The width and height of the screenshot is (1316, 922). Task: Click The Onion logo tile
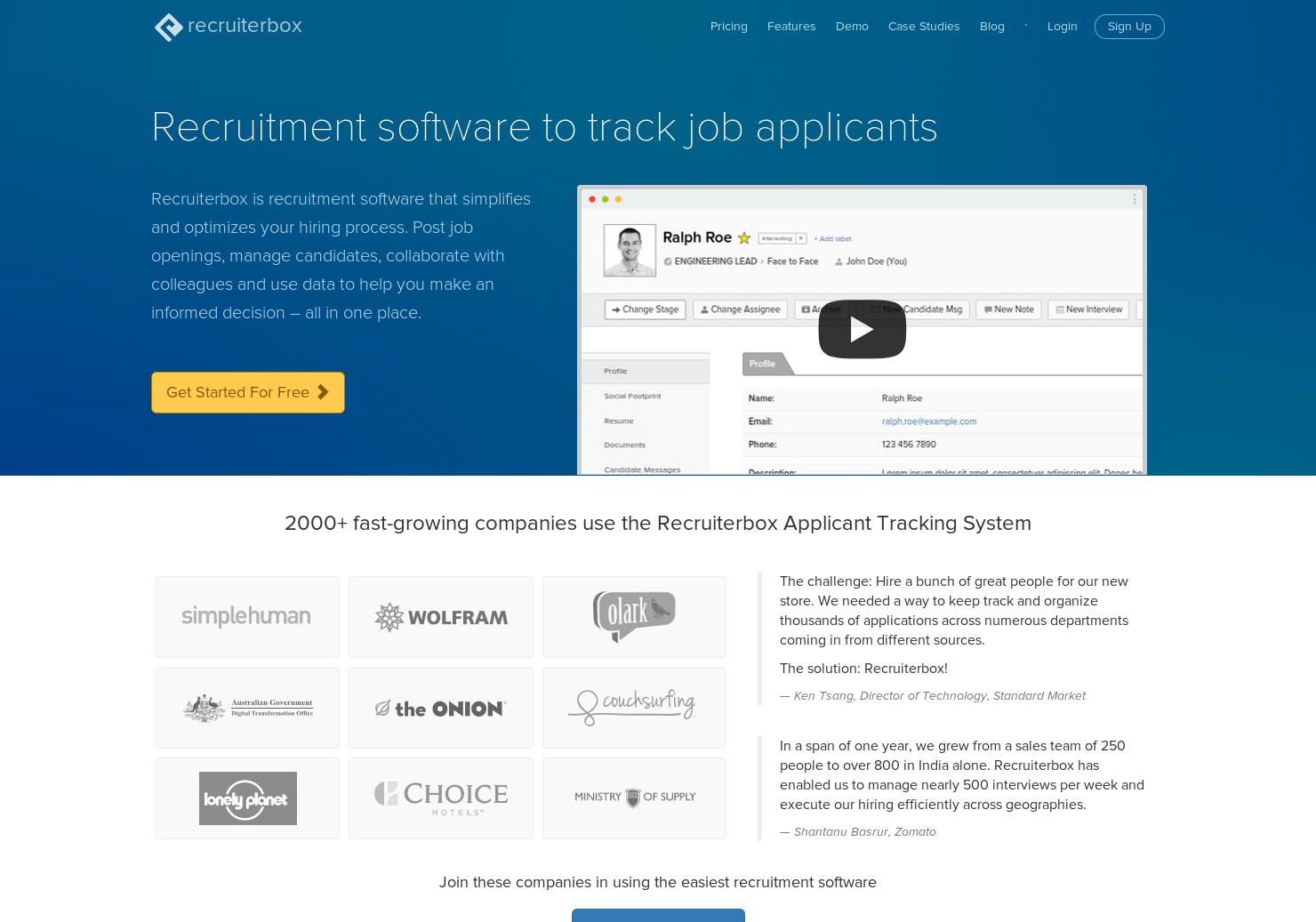[x=441, y=708]
